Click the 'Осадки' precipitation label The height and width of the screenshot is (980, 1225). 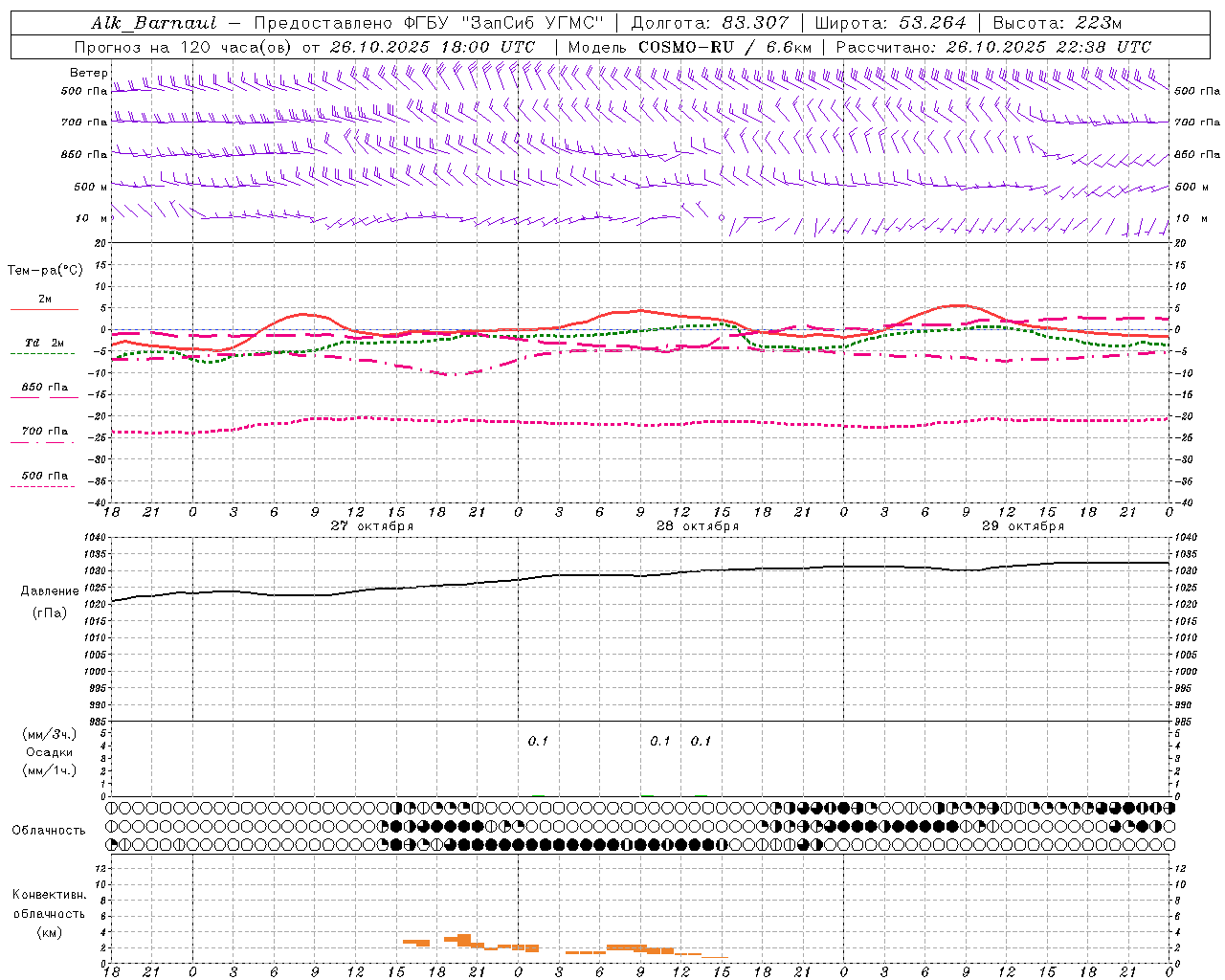pos(50,752)
